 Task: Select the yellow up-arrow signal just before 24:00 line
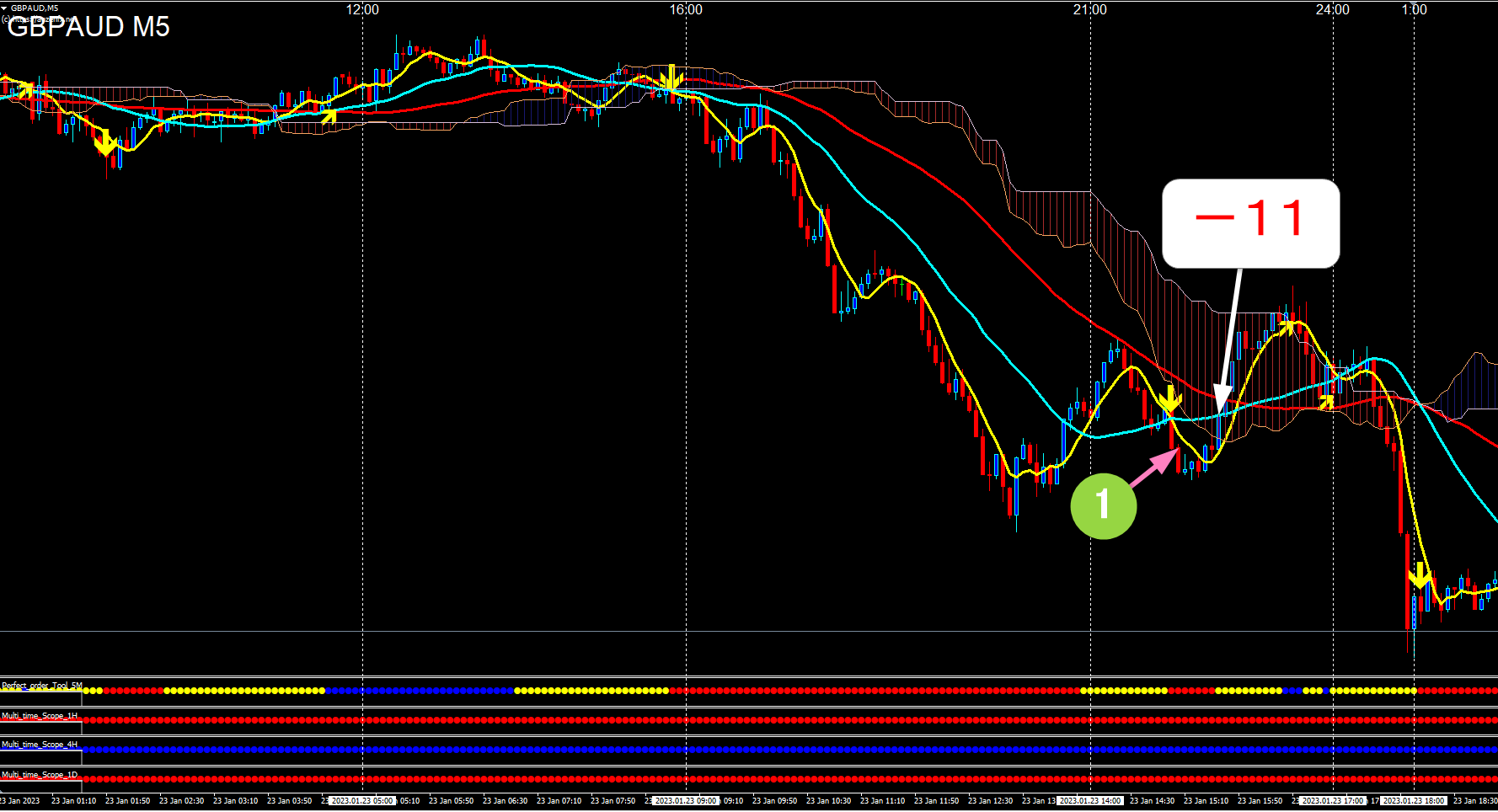[x=1326, y=403]
